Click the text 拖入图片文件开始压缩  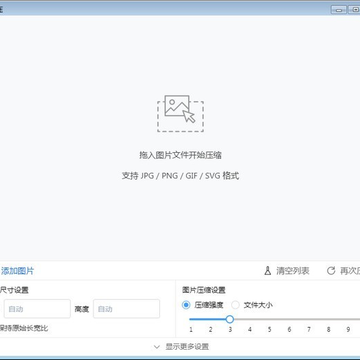click(x=180, y=155)
